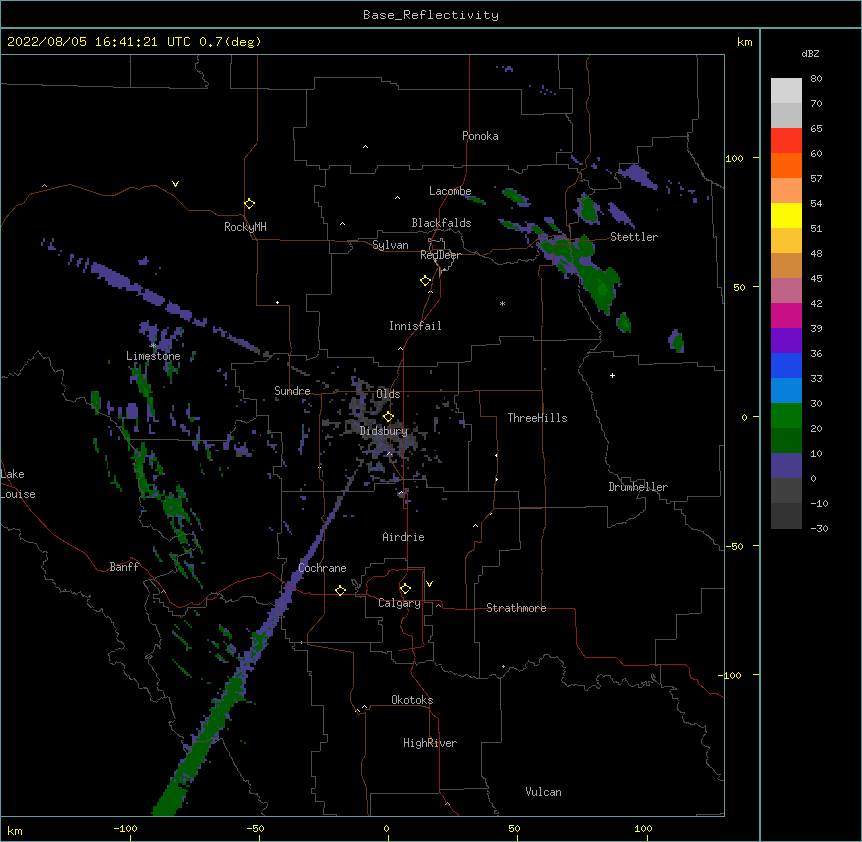This screenshot has height=842, width=862.
Task: Click the km unit label at bottom left
Action: click(15, 831)
